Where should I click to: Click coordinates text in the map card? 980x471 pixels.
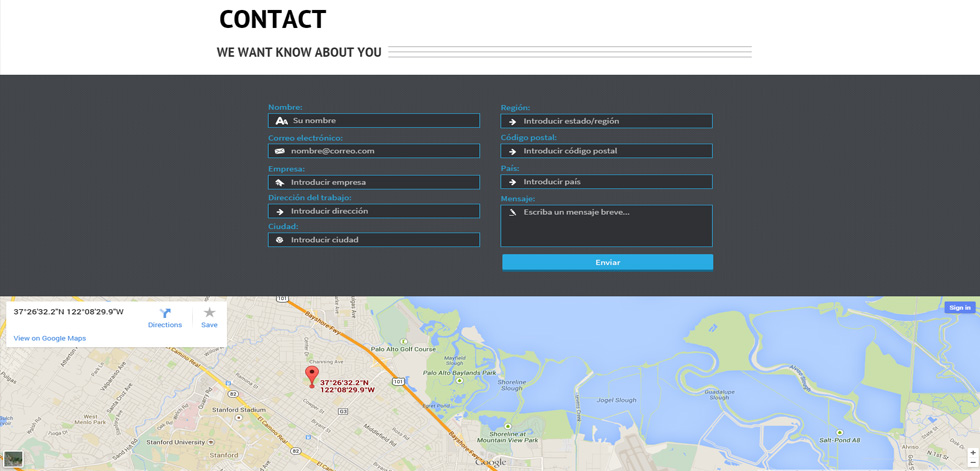[68, 312]
